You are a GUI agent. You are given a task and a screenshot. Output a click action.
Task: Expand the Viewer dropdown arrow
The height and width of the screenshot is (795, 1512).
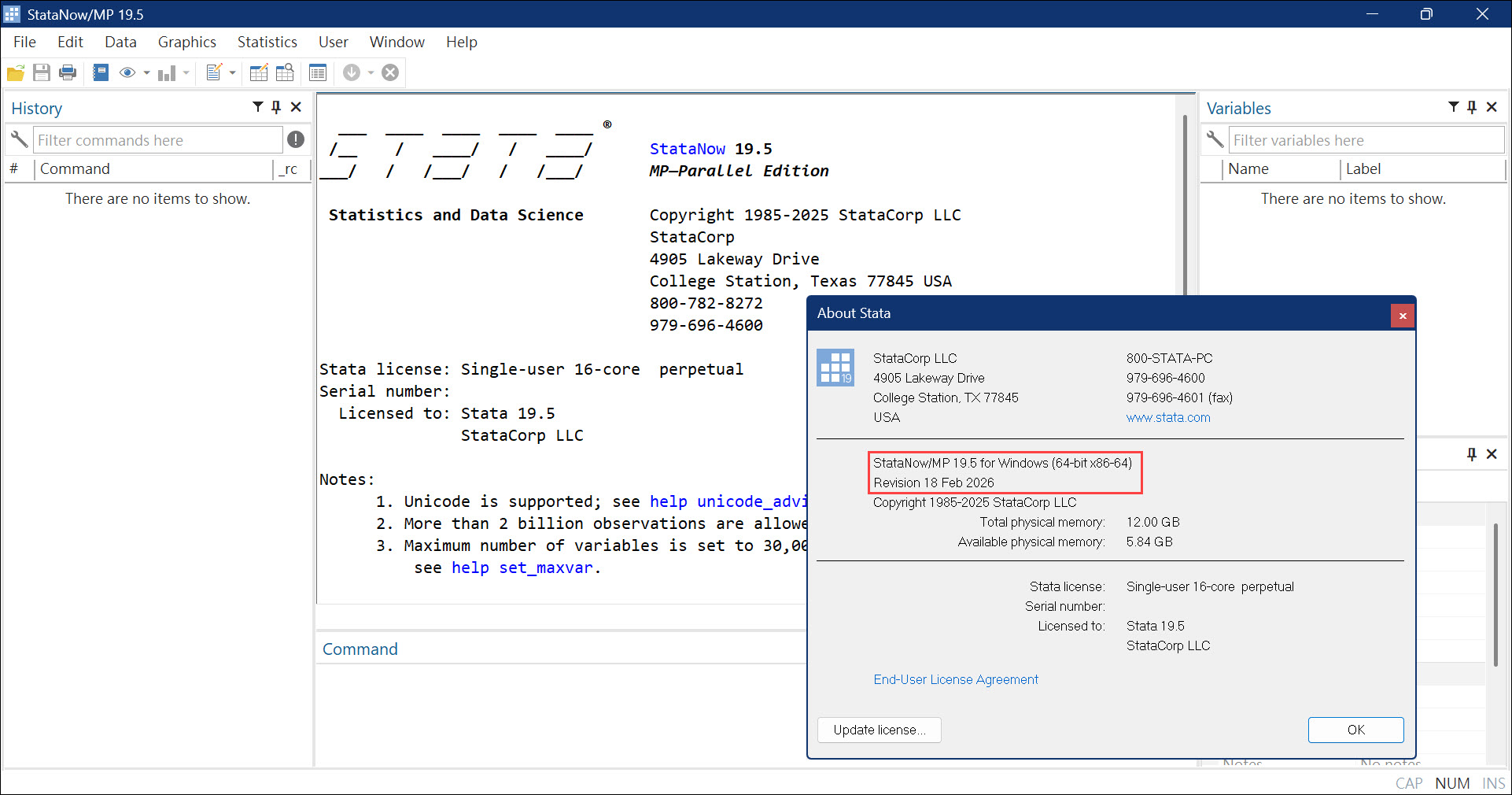click(146, 73)
